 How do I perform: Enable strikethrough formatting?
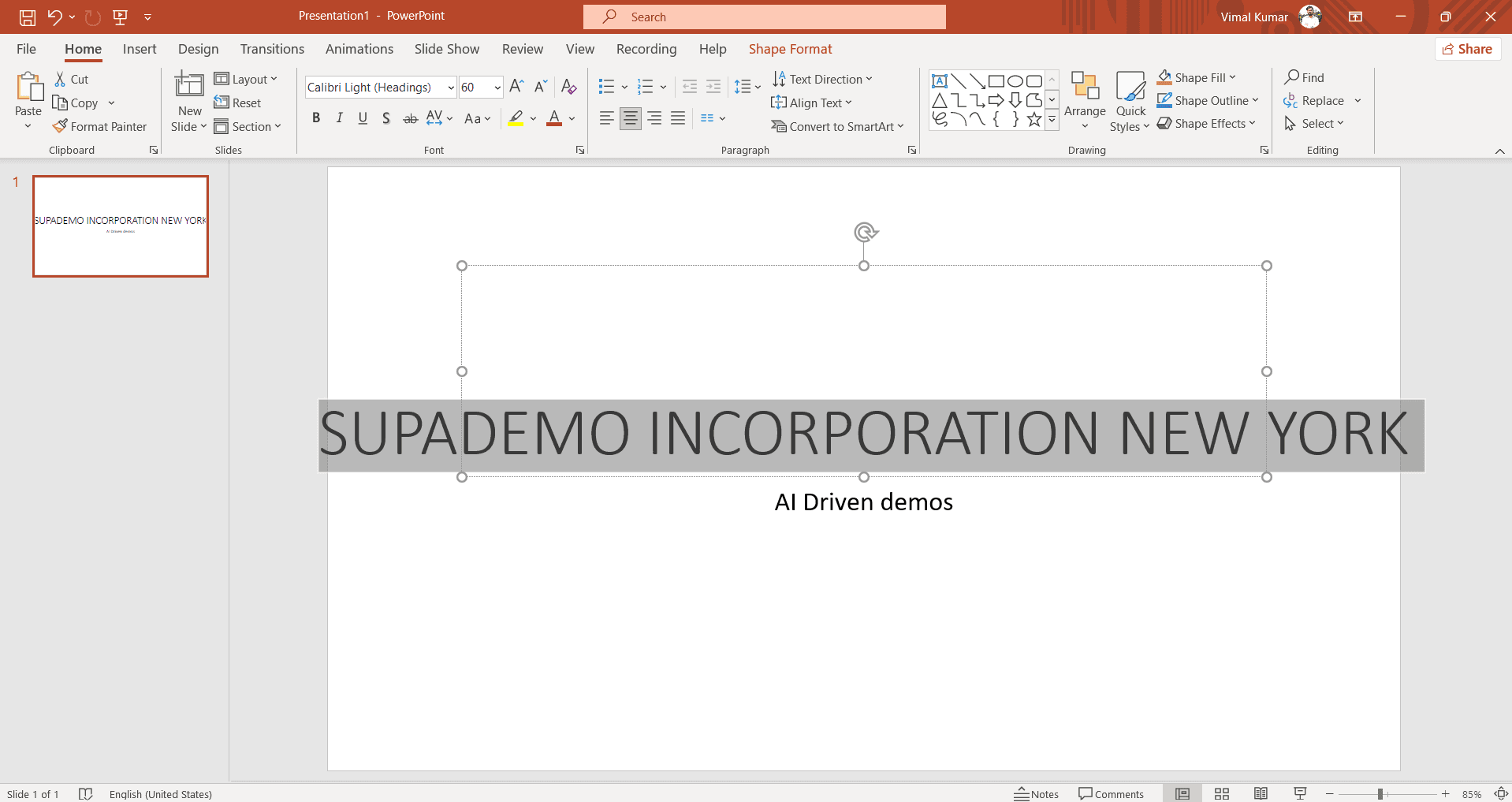click(410, 118)
